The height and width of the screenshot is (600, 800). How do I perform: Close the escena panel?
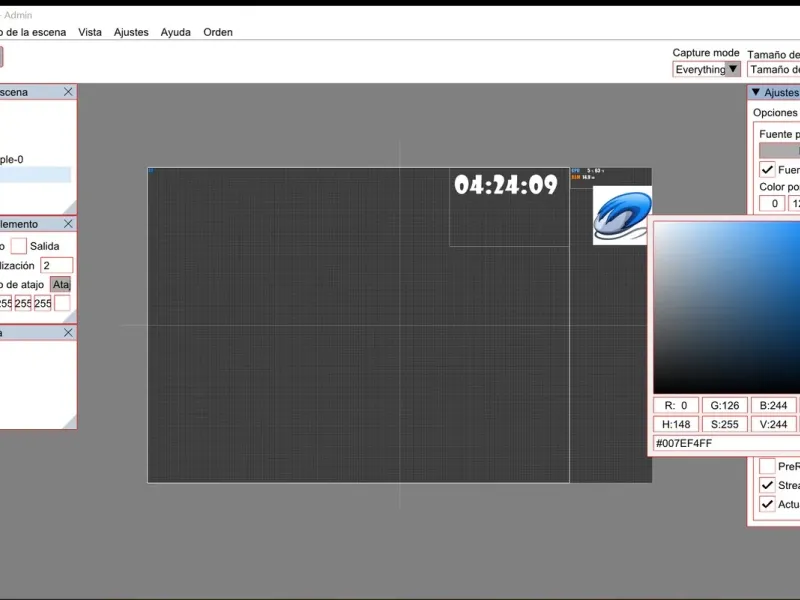click(x=68, y=92)
